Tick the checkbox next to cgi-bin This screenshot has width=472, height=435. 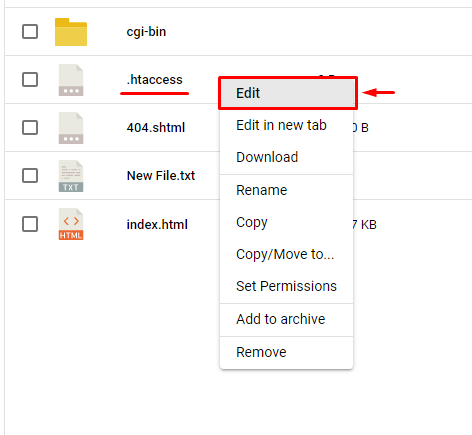click(30, 32)
